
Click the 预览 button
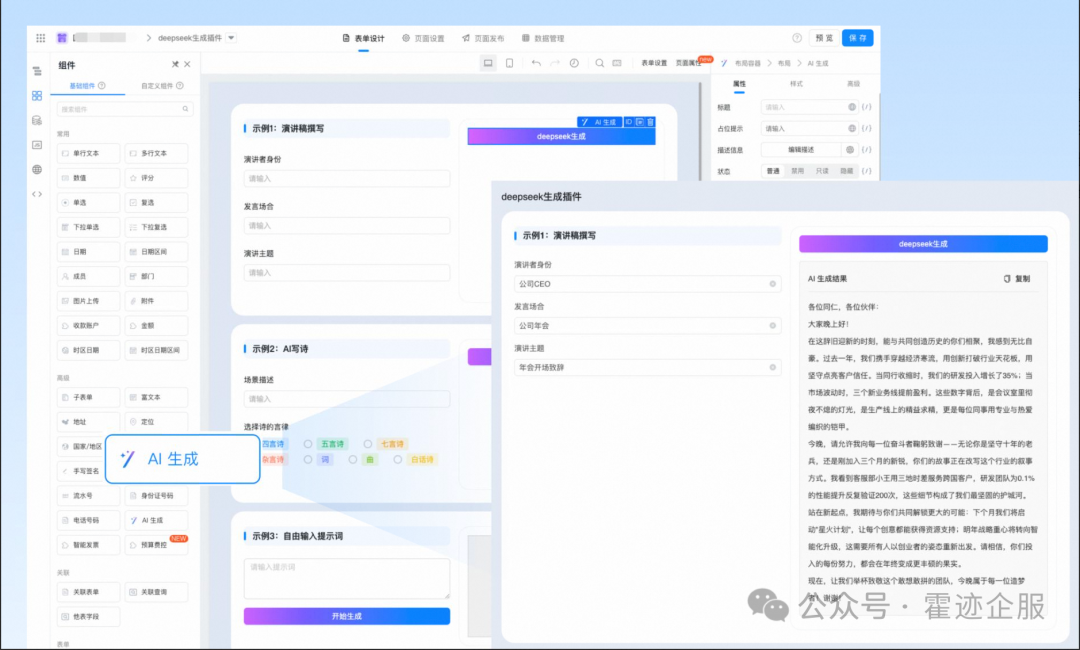tap(824, 38)
